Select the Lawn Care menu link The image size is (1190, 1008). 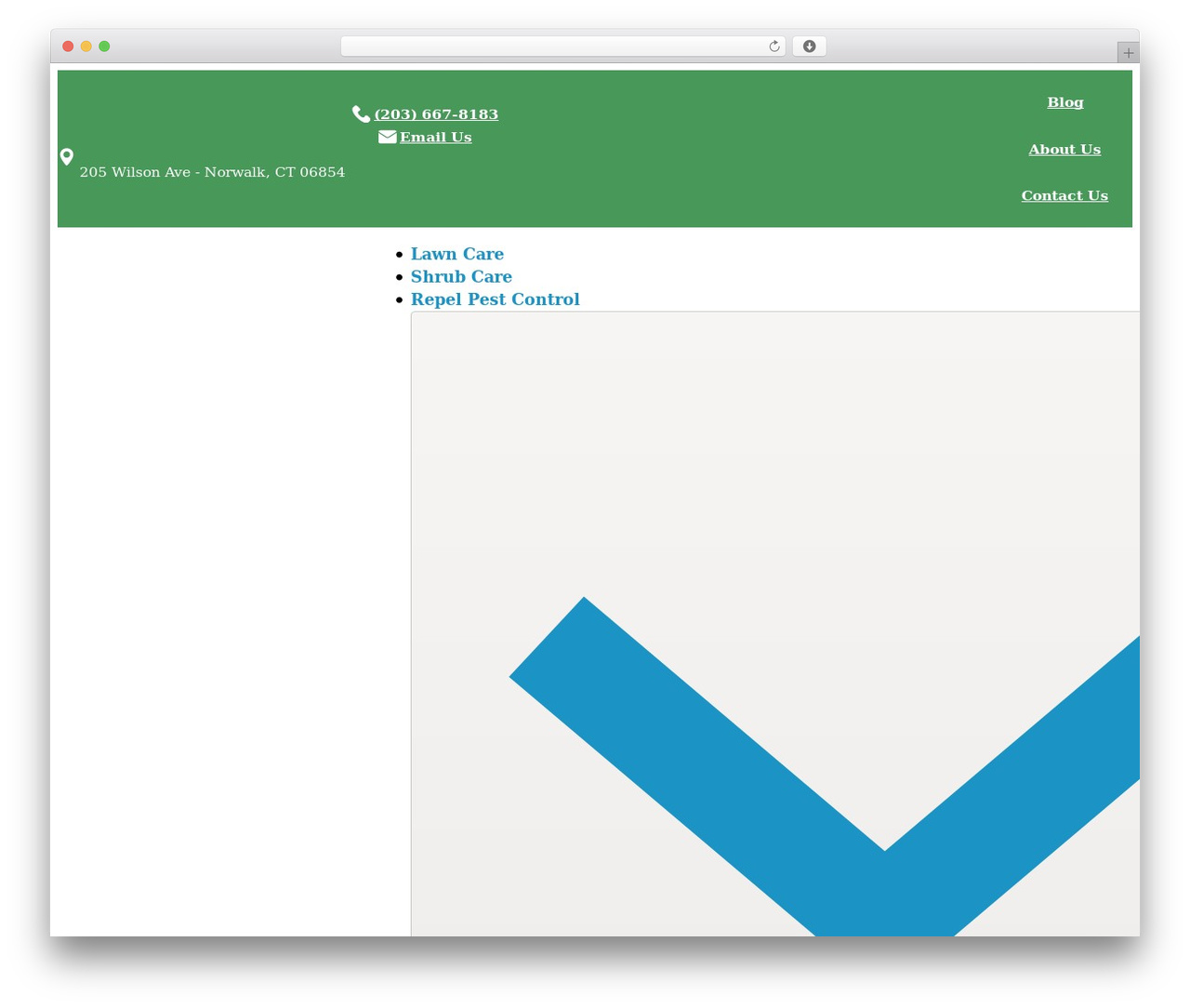[x=457, y=254]
